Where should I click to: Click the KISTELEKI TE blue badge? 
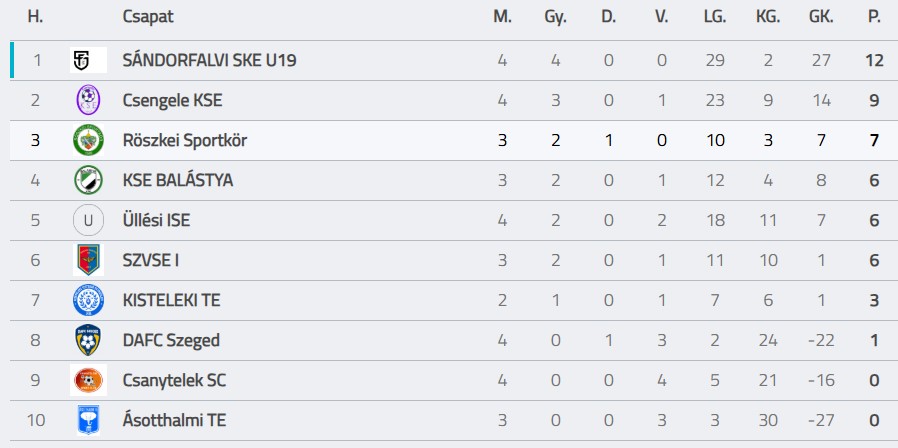88,300
